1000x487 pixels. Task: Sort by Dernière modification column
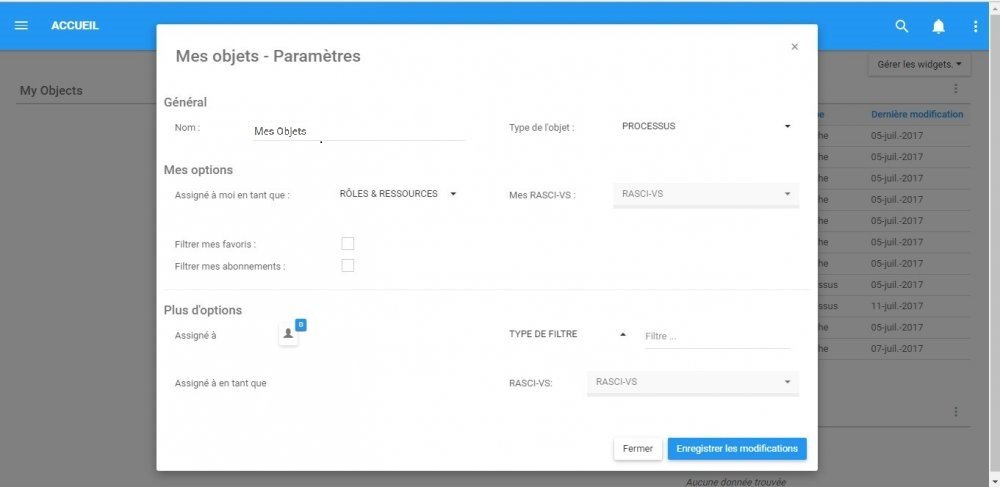pyautogui.click(x=917, y=114)
